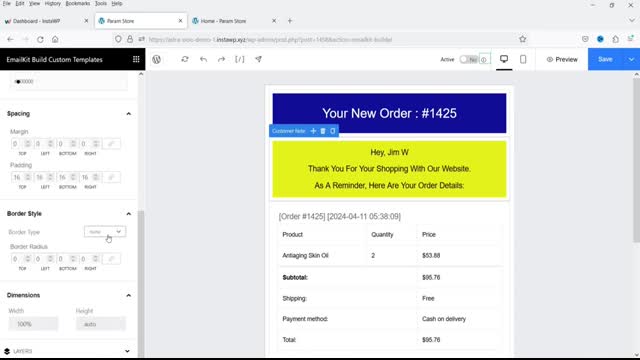Redo the change in editor toolbar
The image size is (640, 360).
(221, 59)
